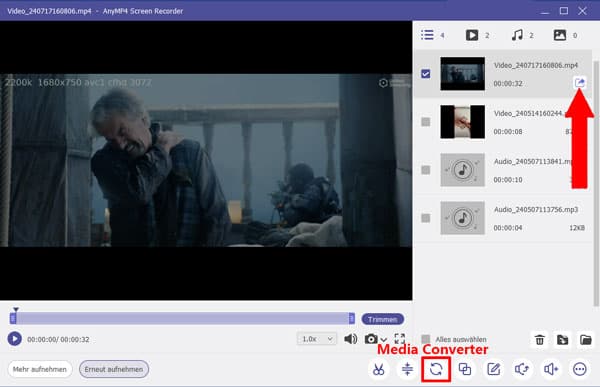Open the volume boost tool

pos(551,369)
